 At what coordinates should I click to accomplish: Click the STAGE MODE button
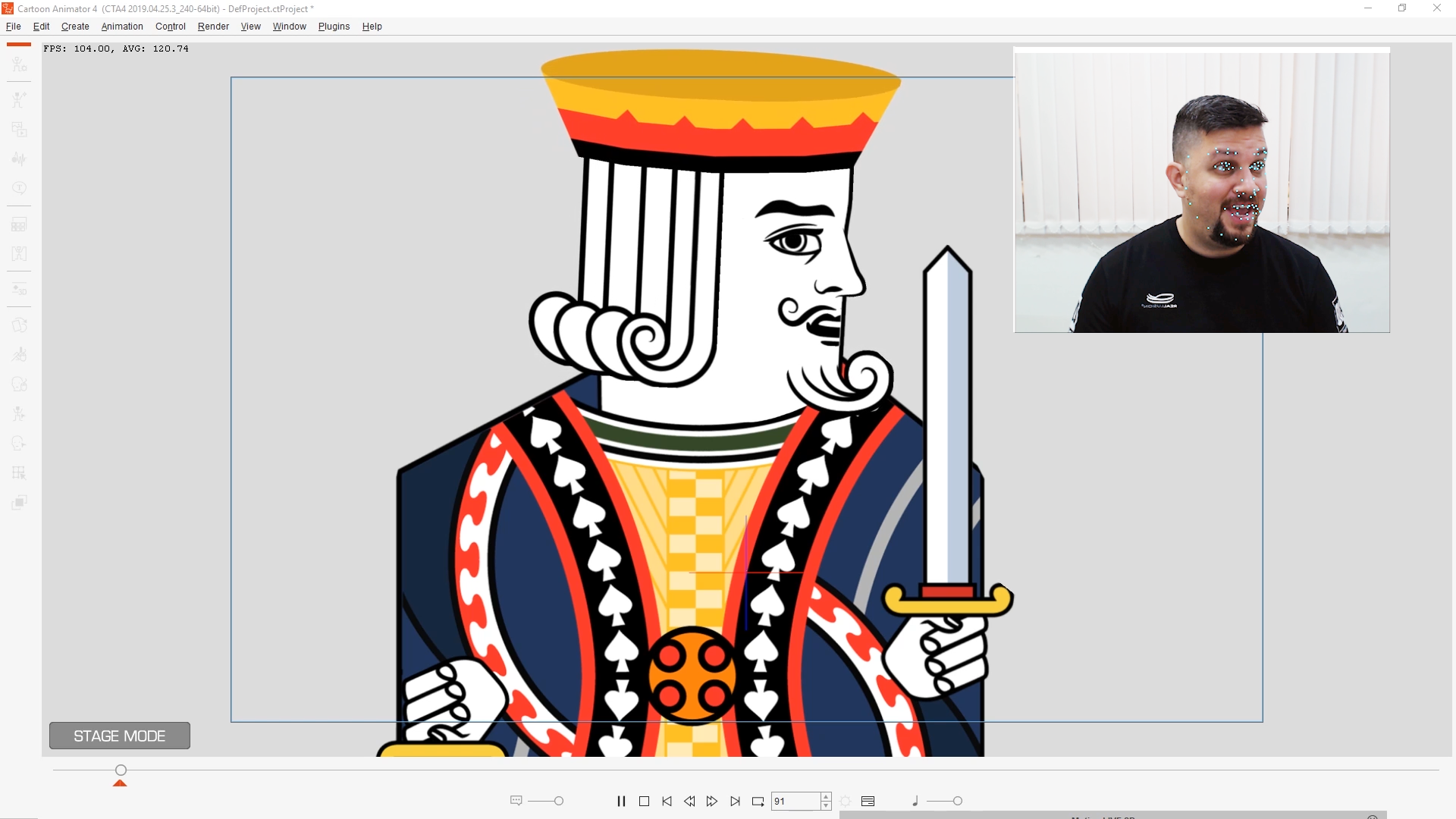pos(120,736)
